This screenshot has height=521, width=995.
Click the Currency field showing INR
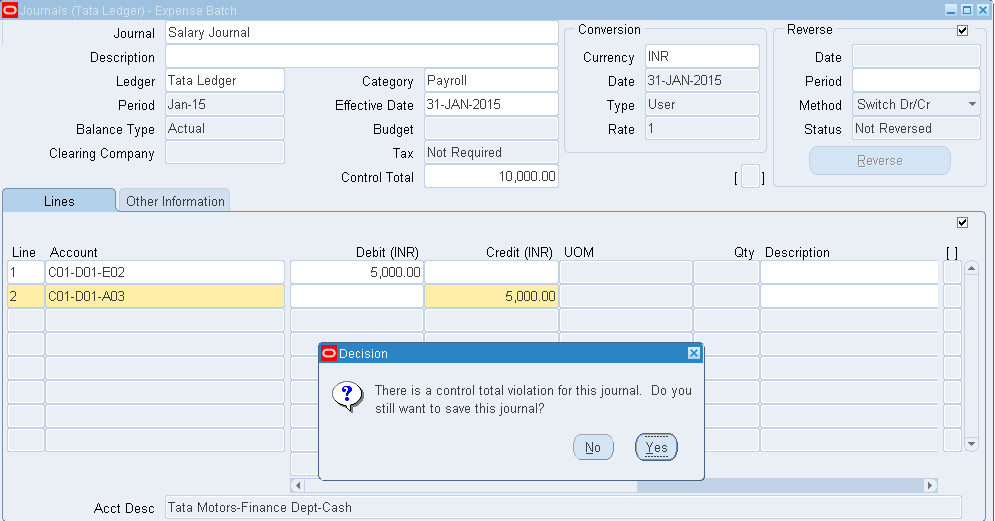[701, 57]
